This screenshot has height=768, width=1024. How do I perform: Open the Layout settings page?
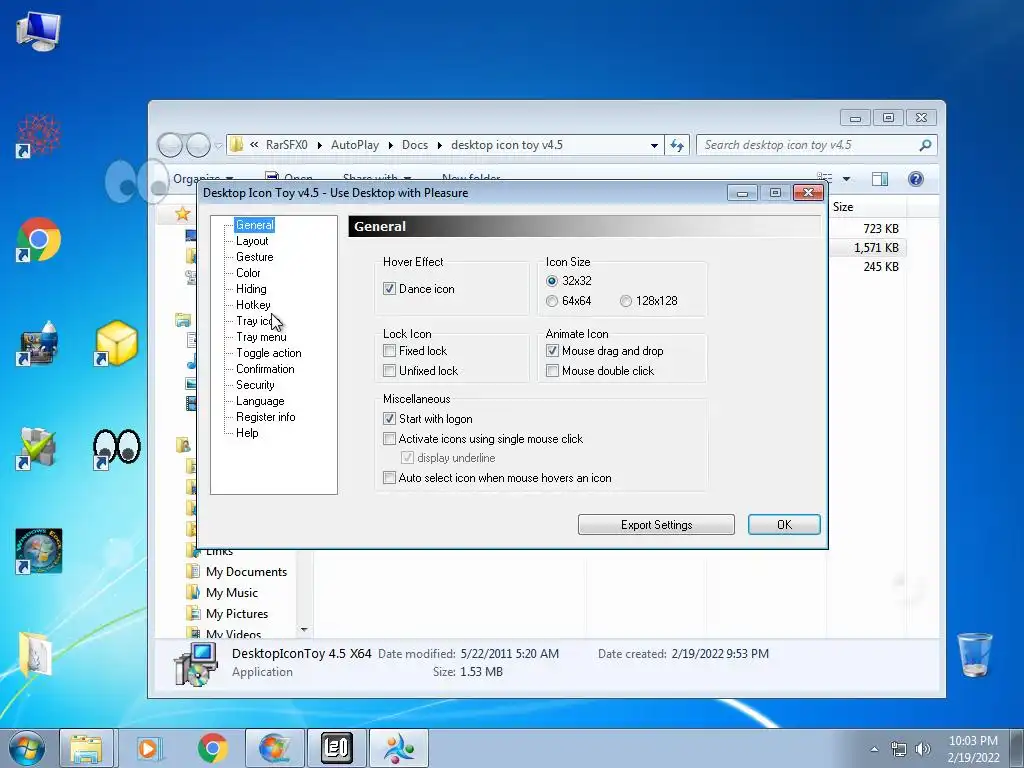[x=252, y=241]
